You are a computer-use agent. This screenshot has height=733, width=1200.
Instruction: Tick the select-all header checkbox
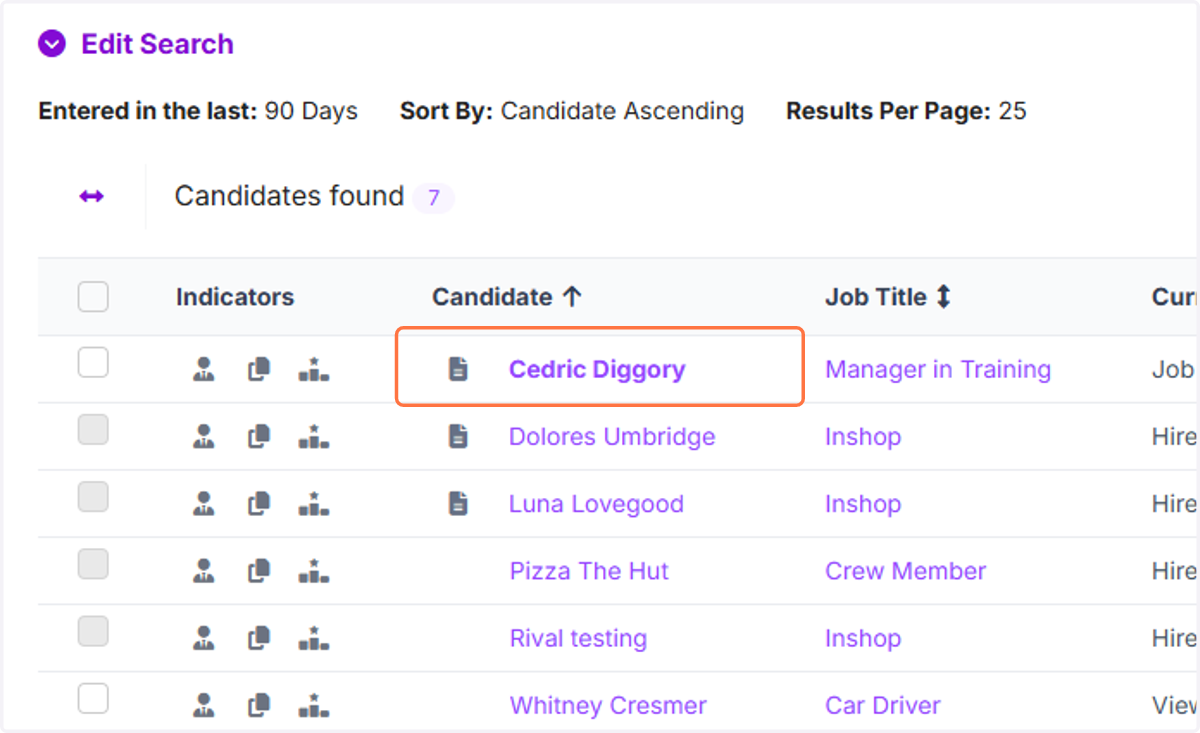click(x=93, y=297)
